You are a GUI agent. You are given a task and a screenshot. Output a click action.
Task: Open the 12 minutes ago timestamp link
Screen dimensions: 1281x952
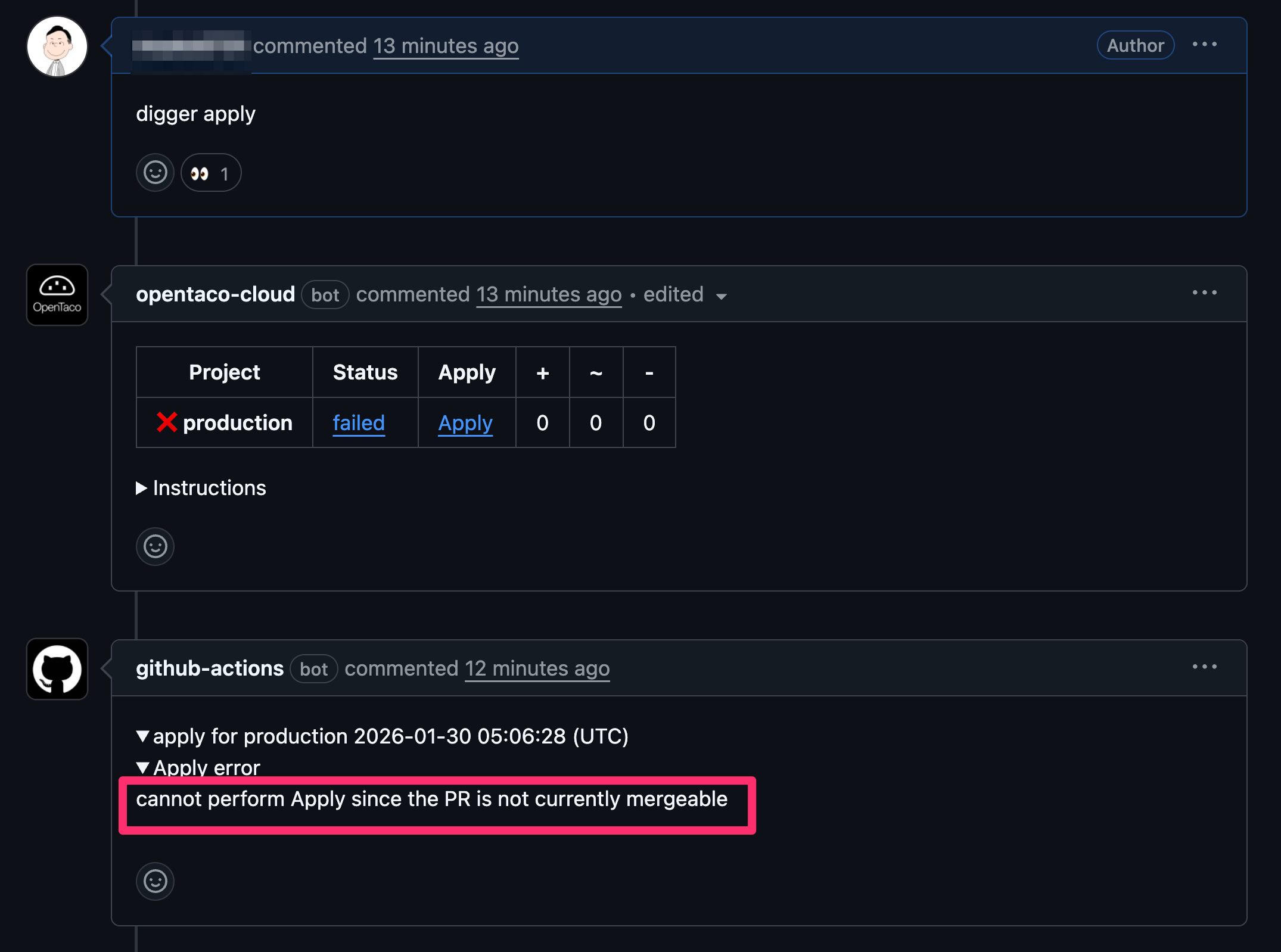click(536, 668)
